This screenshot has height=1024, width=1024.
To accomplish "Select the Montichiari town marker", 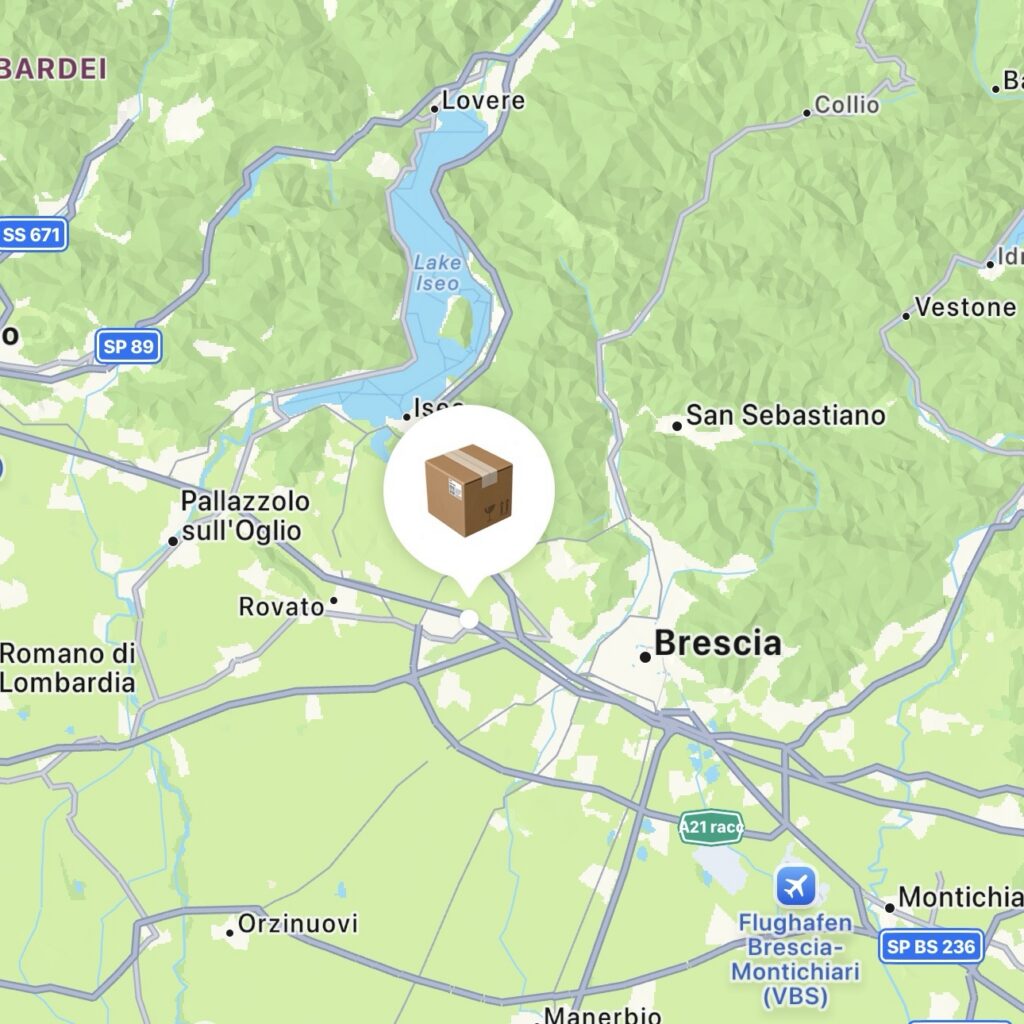I will coord(889,908).
